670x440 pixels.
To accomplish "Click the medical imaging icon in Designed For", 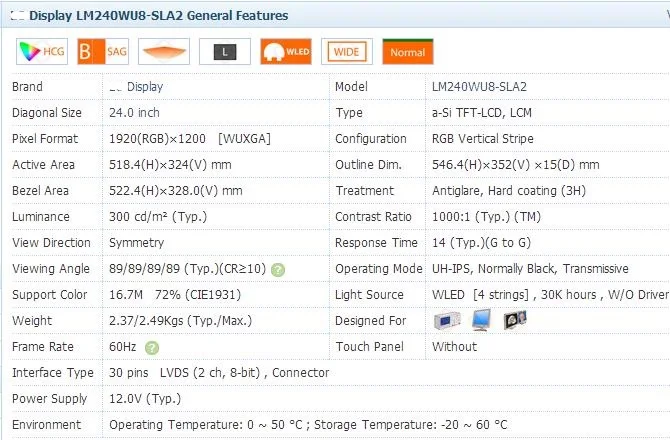I will [x=515, y=320].
